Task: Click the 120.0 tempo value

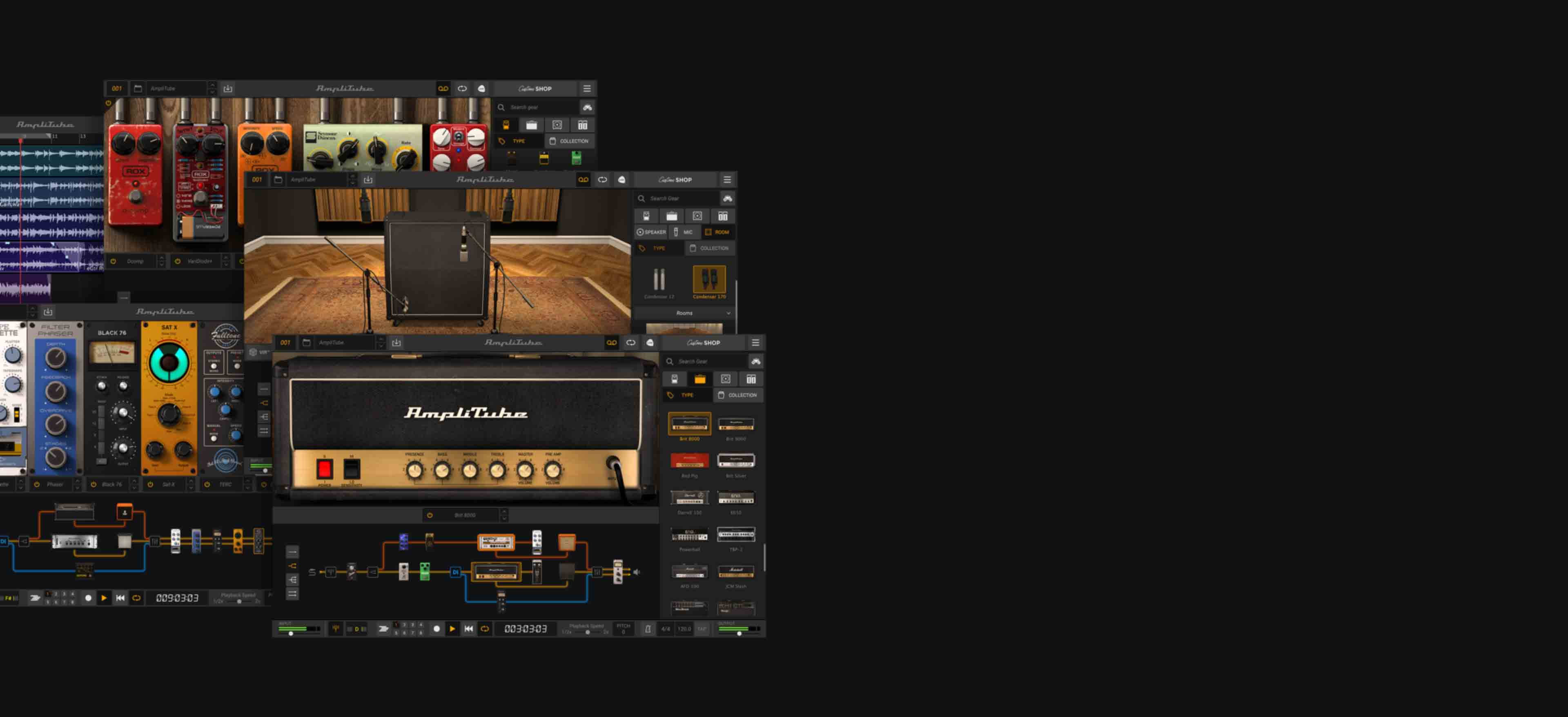Action: point(684,629)
